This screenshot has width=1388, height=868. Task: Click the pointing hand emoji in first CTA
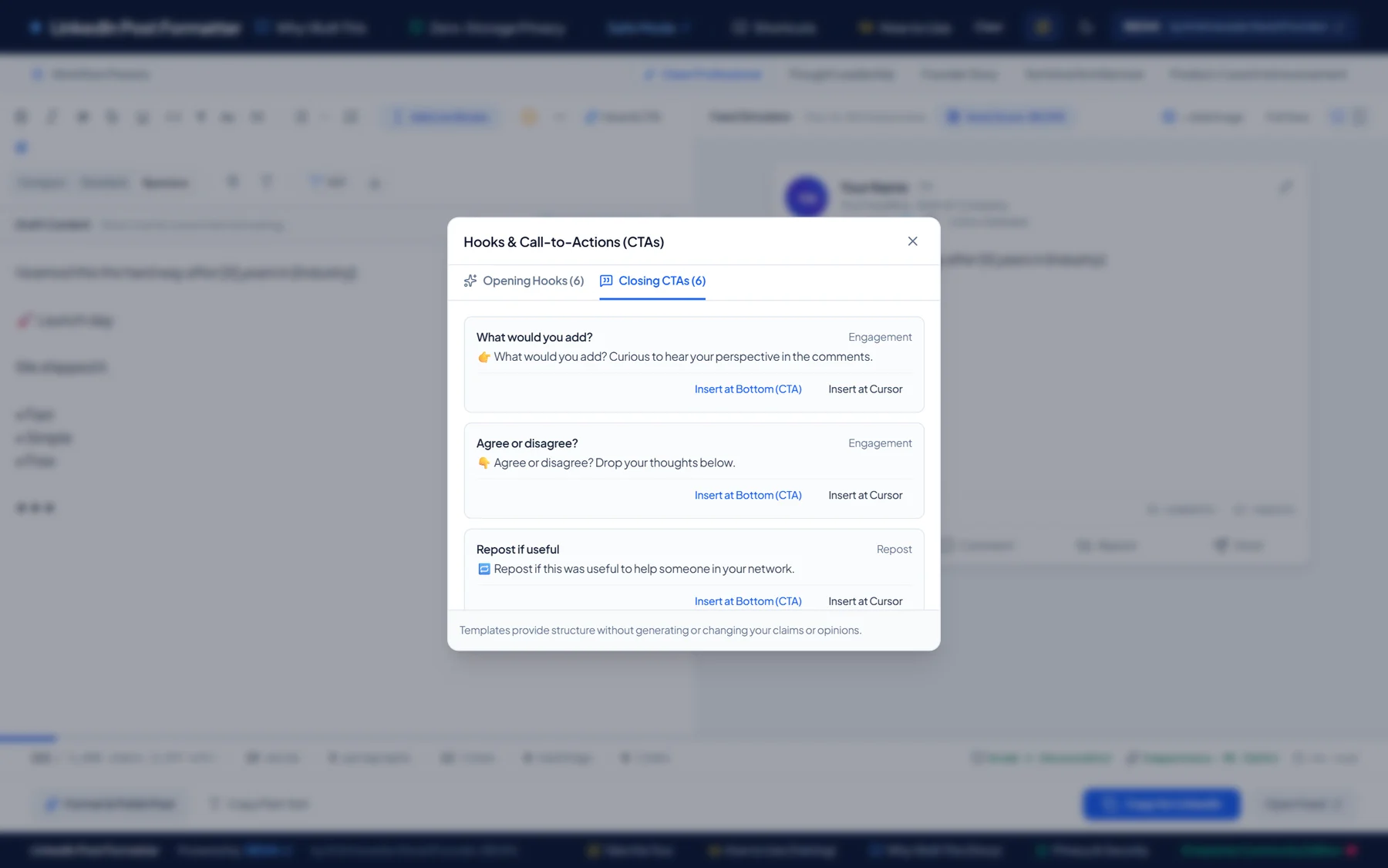pos(484,357)
